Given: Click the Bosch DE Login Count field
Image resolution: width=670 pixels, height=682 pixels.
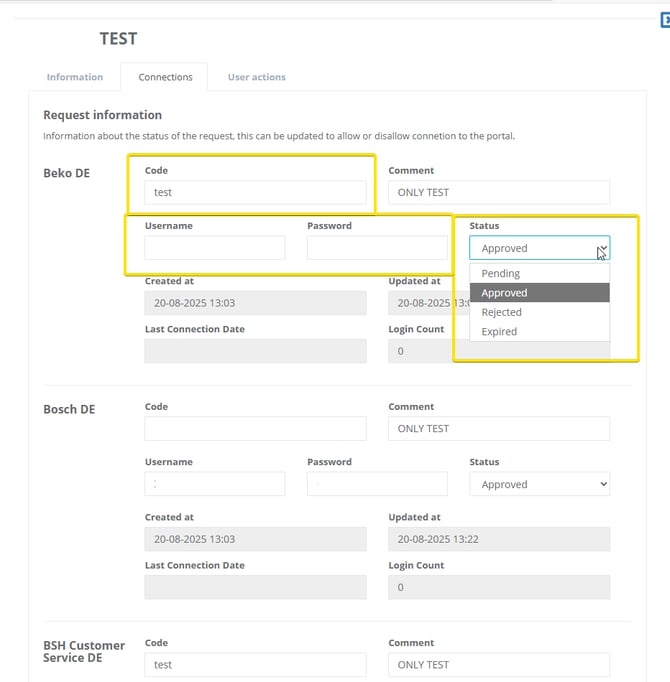Looking at the screenshot, I should pyautogui.click(x=498, y=587).
